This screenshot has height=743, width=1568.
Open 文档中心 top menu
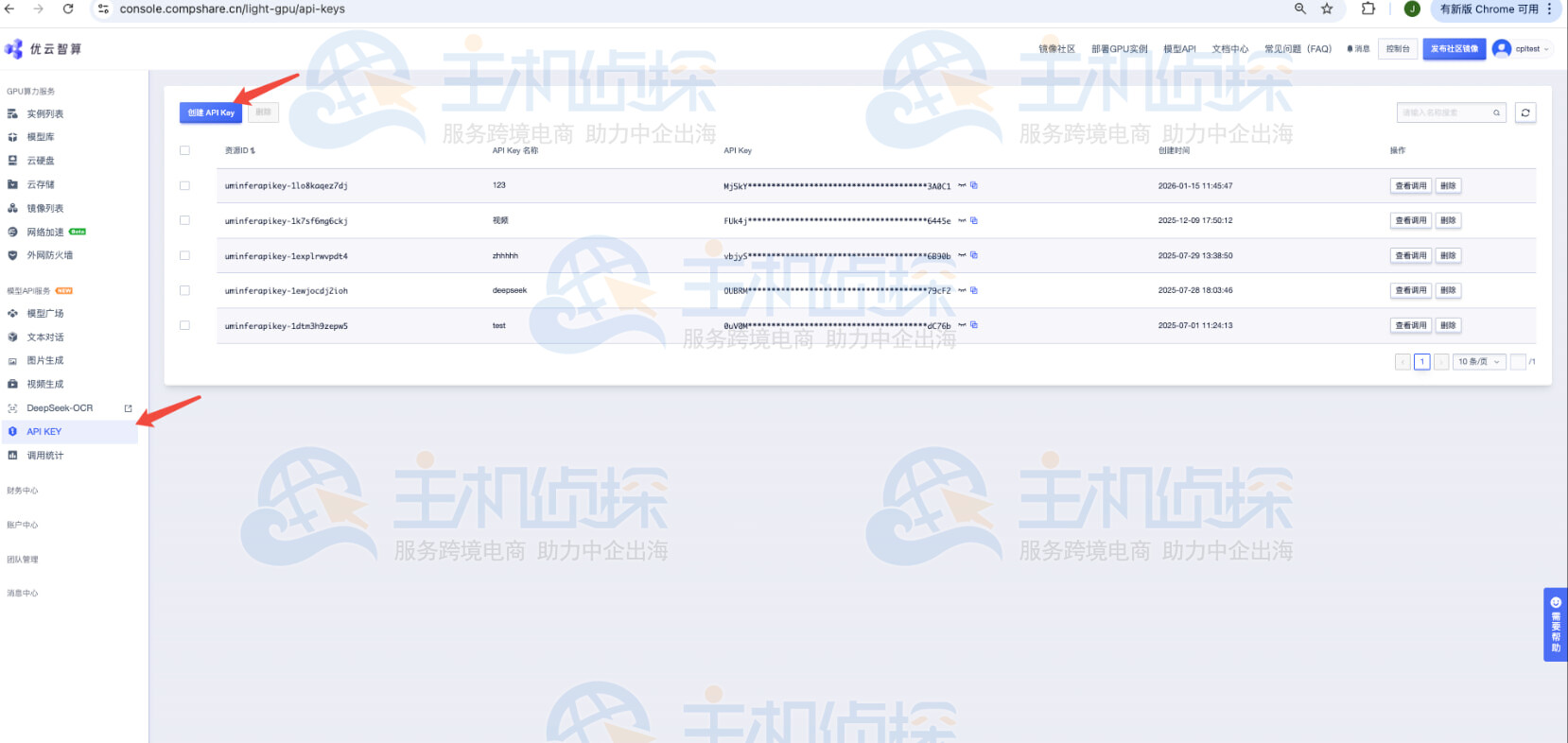(1230, 49)
